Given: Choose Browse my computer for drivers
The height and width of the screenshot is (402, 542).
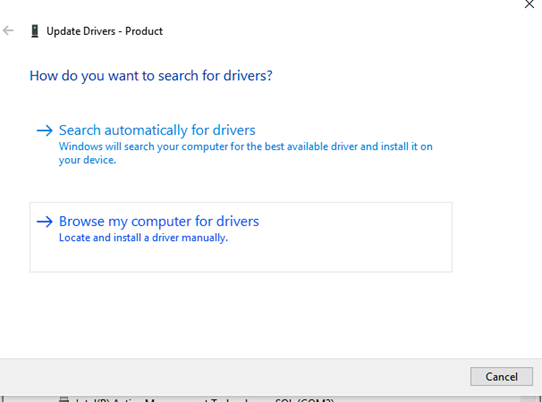Looking at the screenshot, I should (241, 237).
